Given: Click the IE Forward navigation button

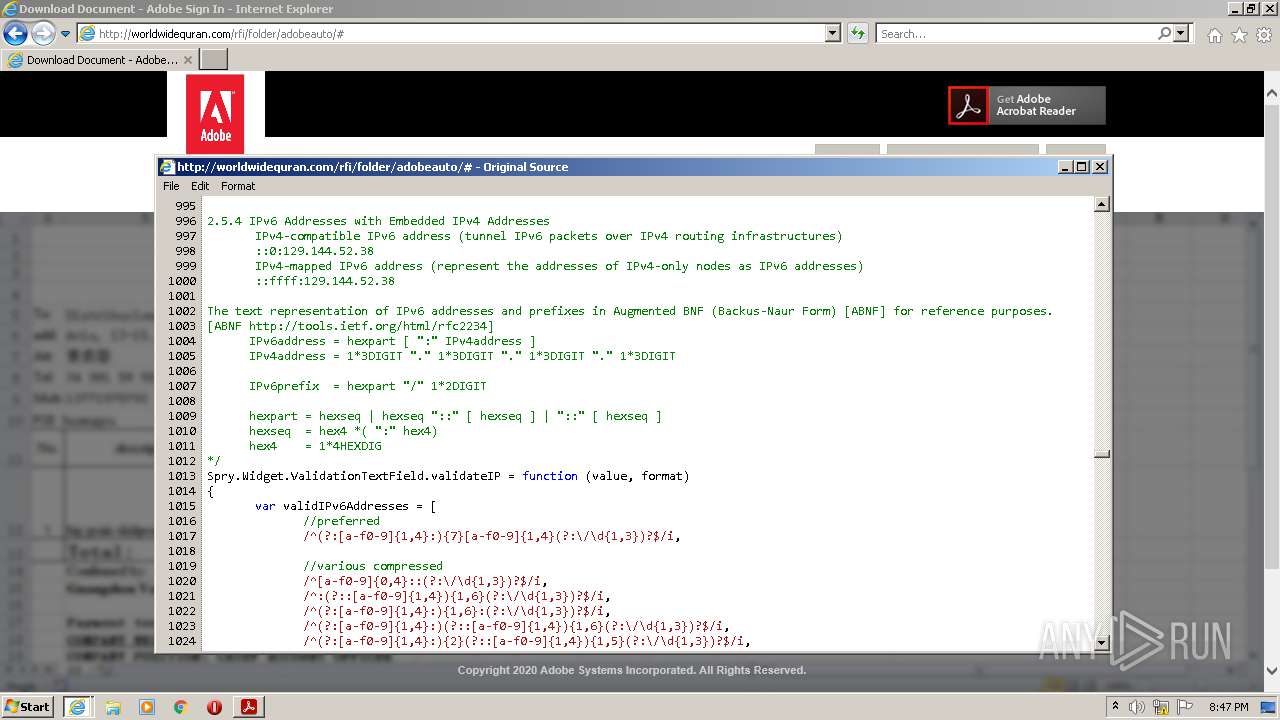Looking at the screenshot, I should tap(43, 33).
